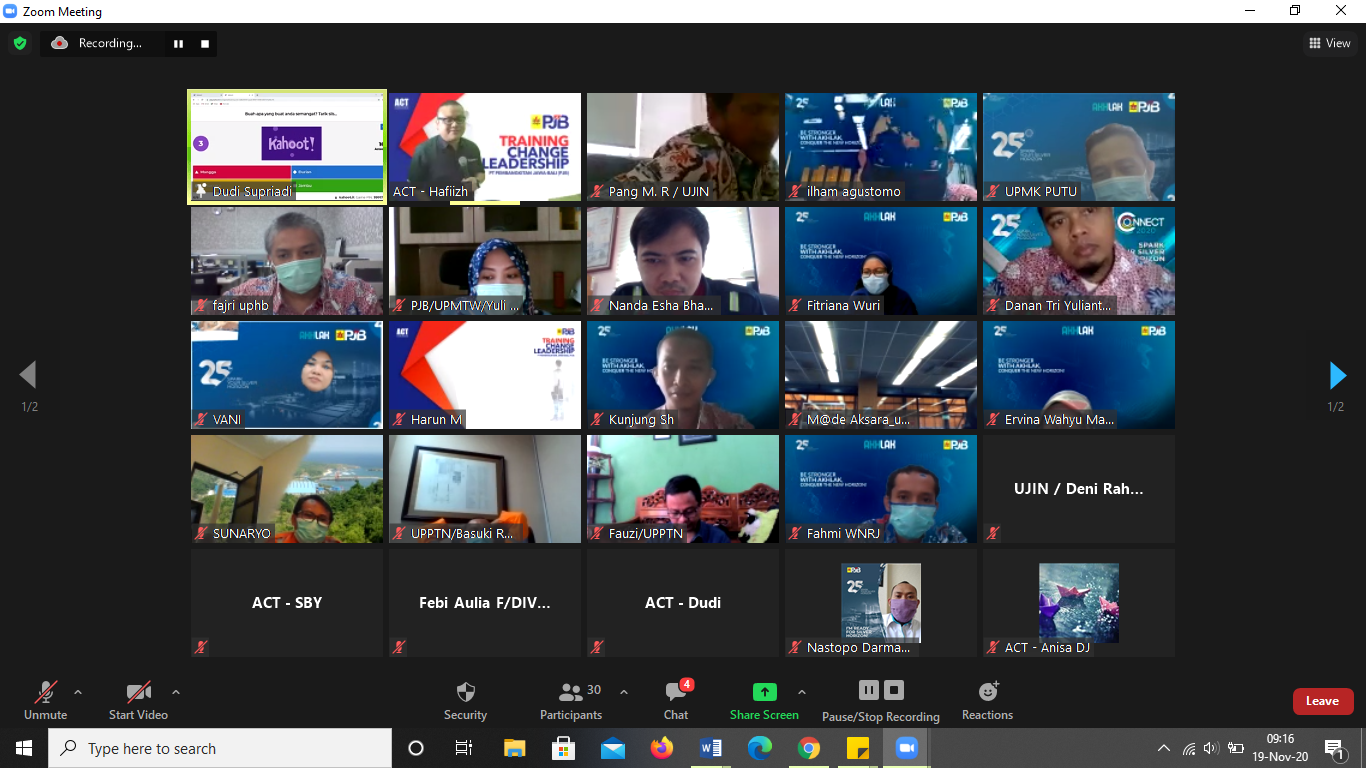Select Dudi Supriadi's Kahoot video tile

click(287, 147)
